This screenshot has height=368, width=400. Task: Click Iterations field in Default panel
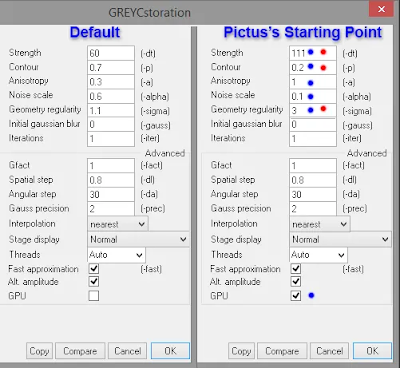pyautogui.click(x=111, y=139)
